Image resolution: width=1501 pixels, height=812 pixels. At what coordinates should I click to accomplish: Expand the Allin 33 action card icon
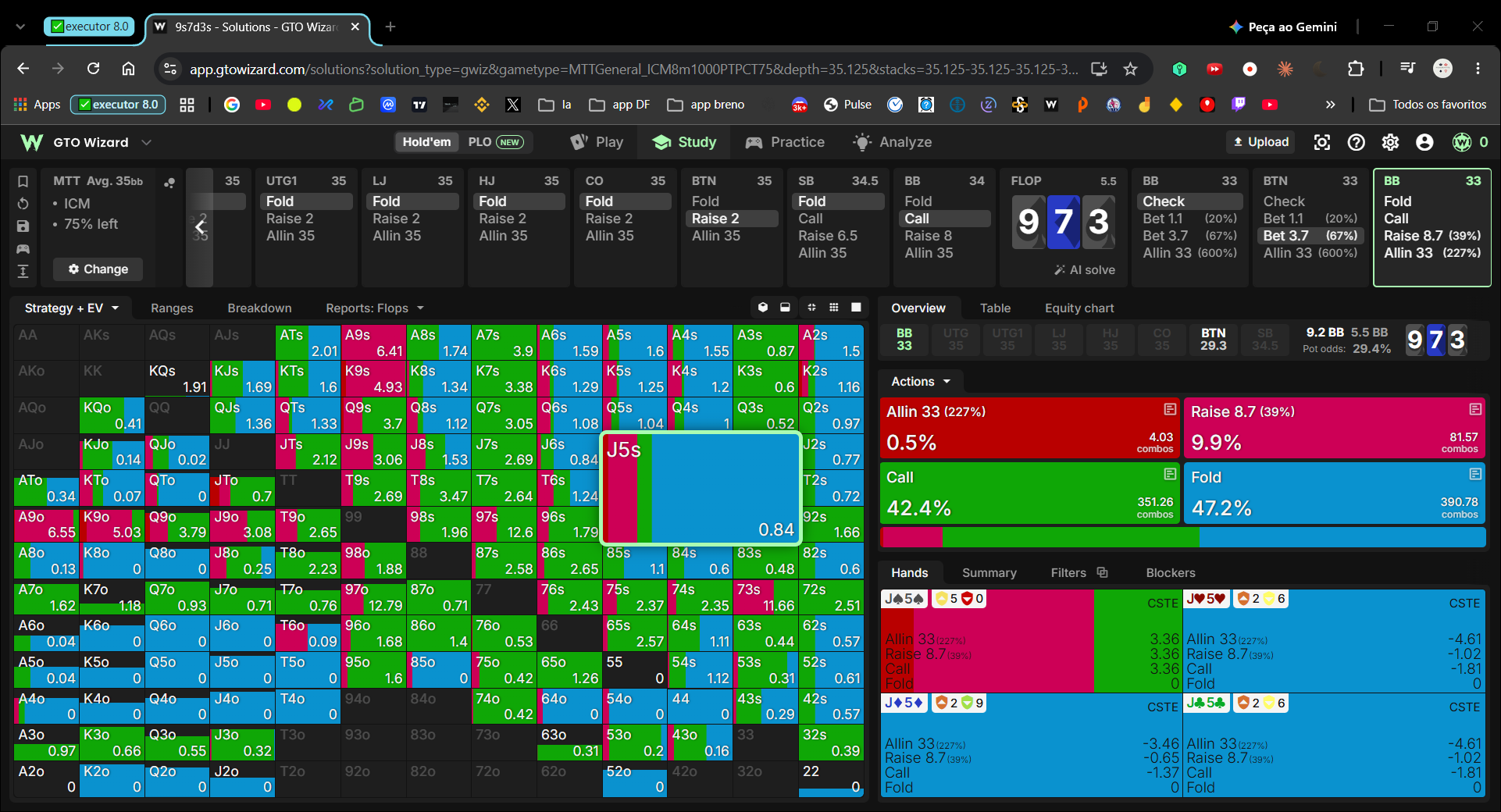click(1170, 409)
